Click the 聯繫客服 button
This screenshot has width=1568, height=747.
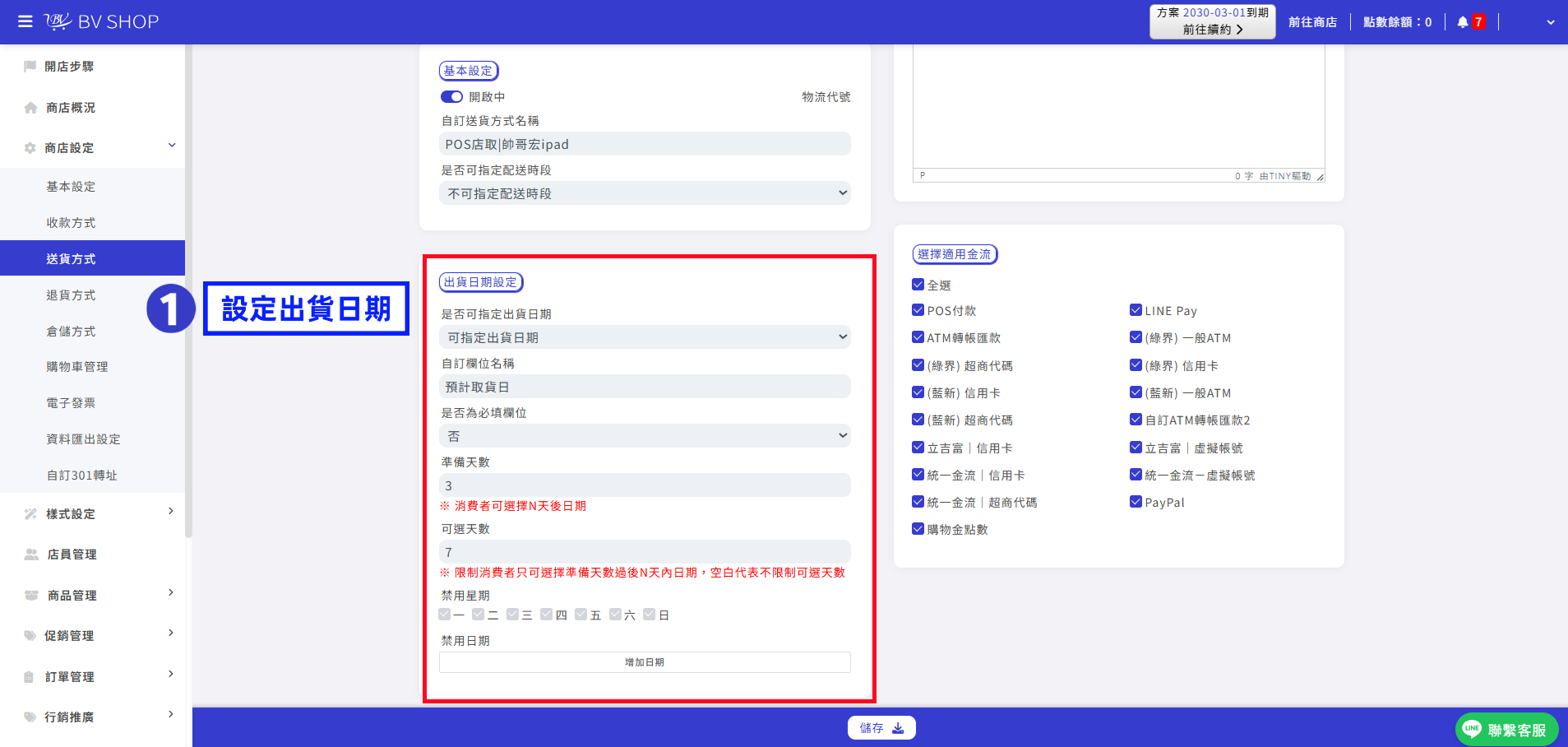[1506, 729]
